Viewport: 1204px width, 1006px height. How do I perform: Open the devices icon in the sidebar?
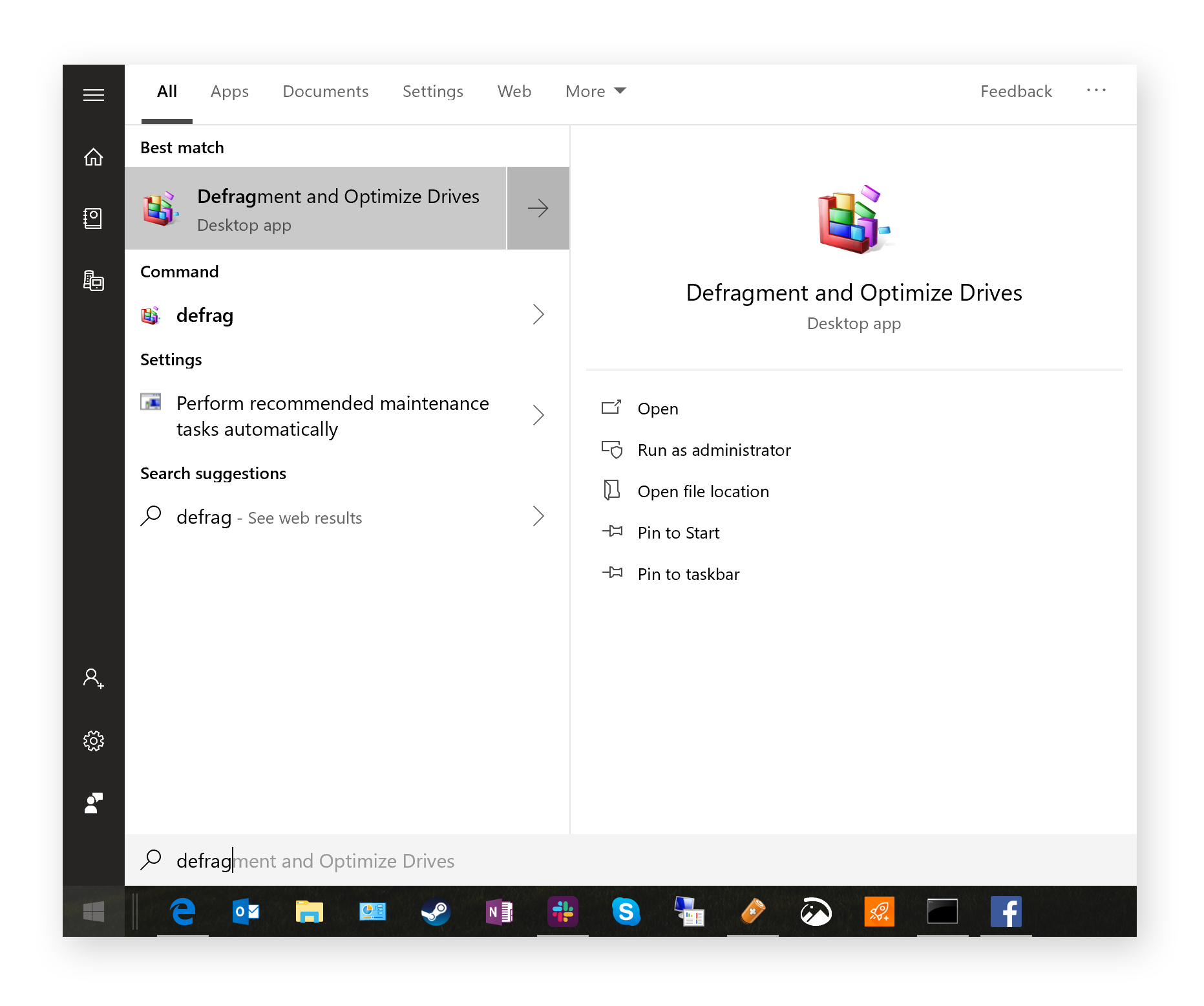coord(94,281)
